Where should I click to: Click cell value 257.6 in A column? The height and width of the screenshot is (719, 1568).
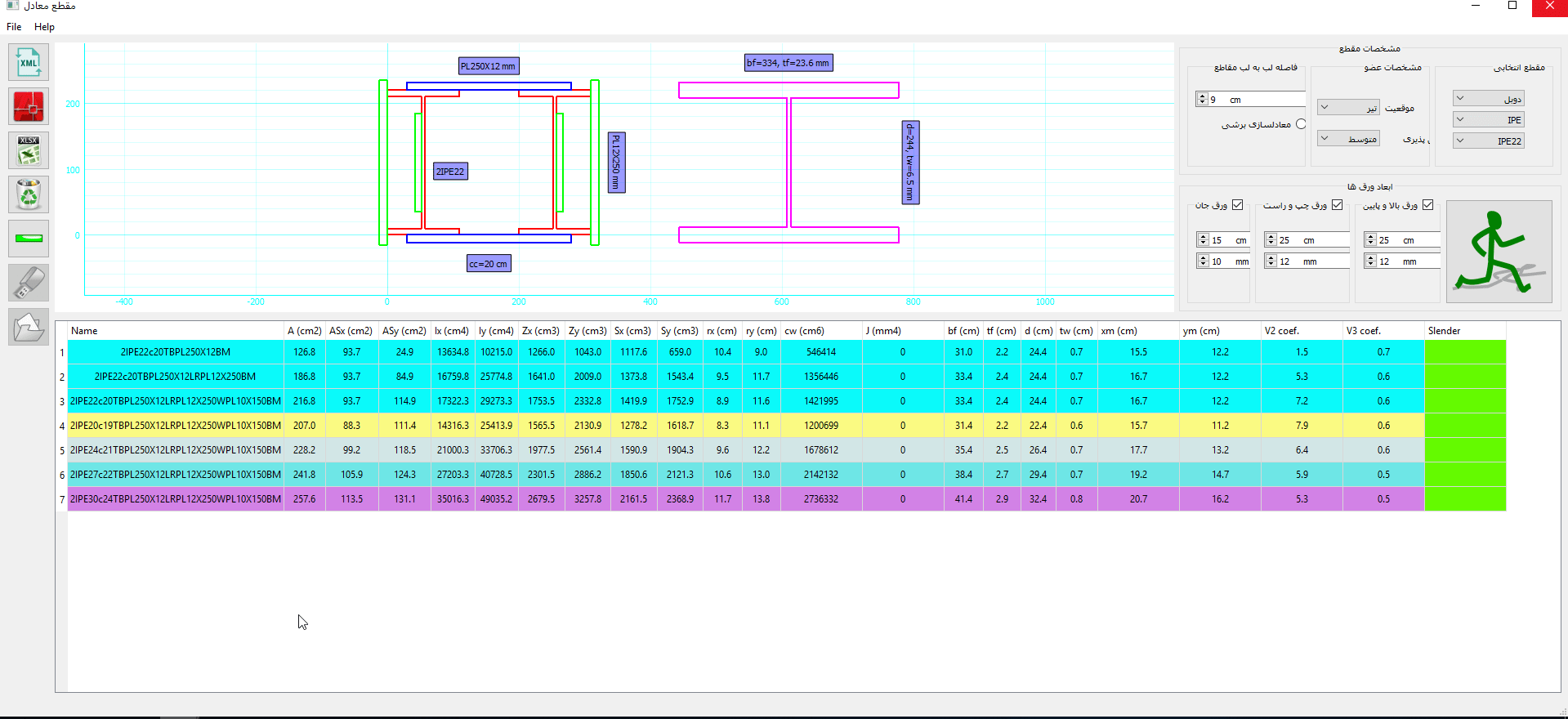[305, 499]
